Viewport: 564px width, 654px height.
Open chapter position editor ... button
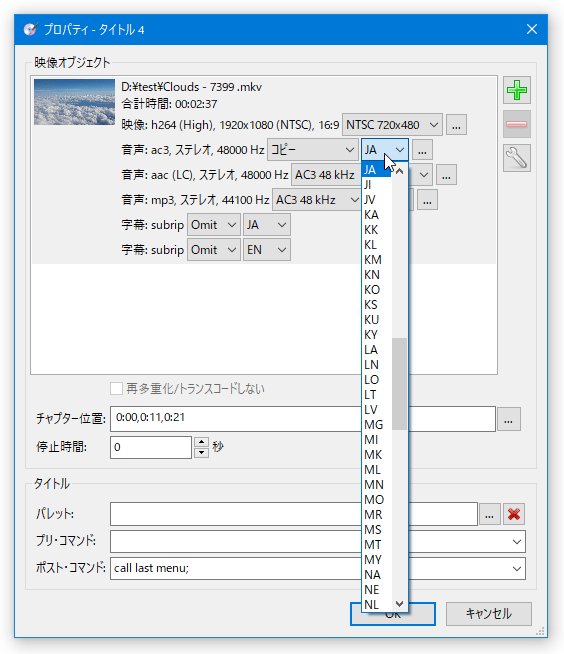pos(508,419)
